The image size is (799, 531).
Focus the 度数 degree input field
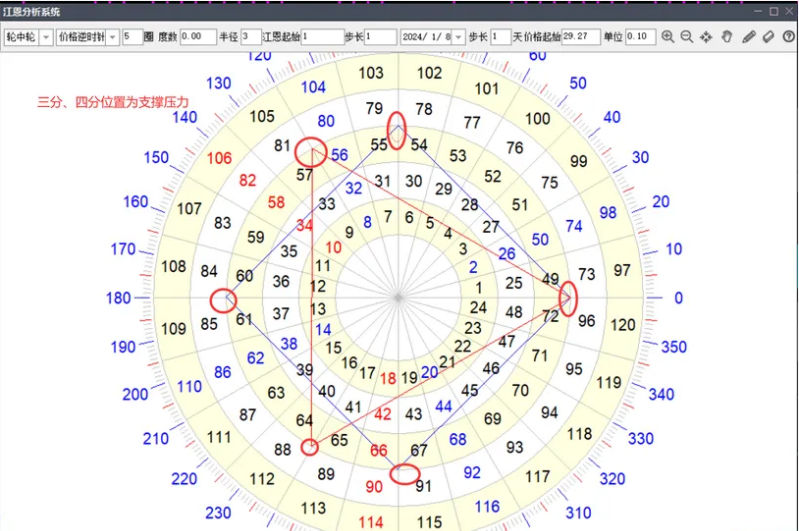198,37
